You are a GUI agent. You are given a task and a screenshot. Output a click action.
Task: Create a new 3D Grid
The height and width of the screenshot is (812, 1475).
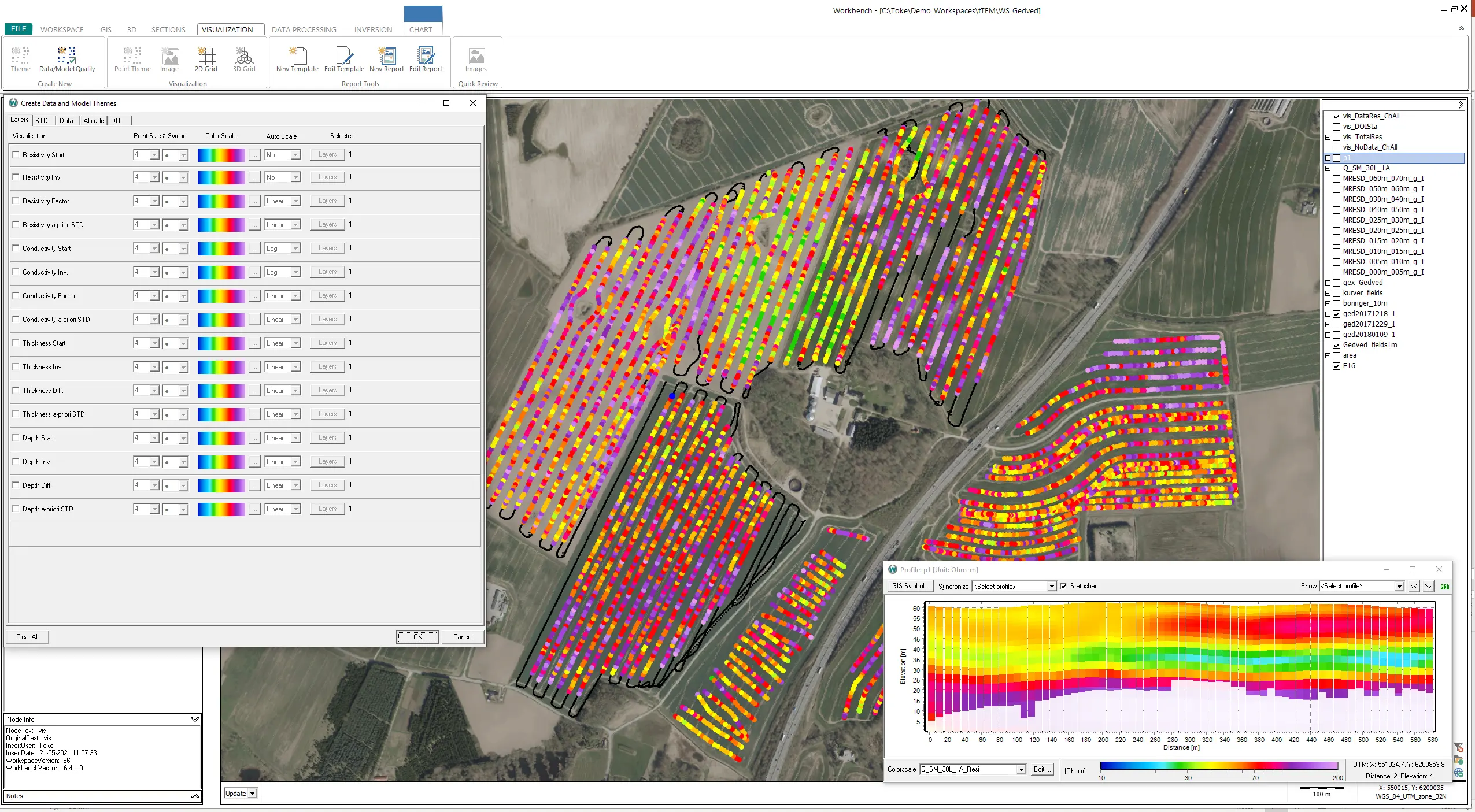pyautogui.click(x=244, y=59)
